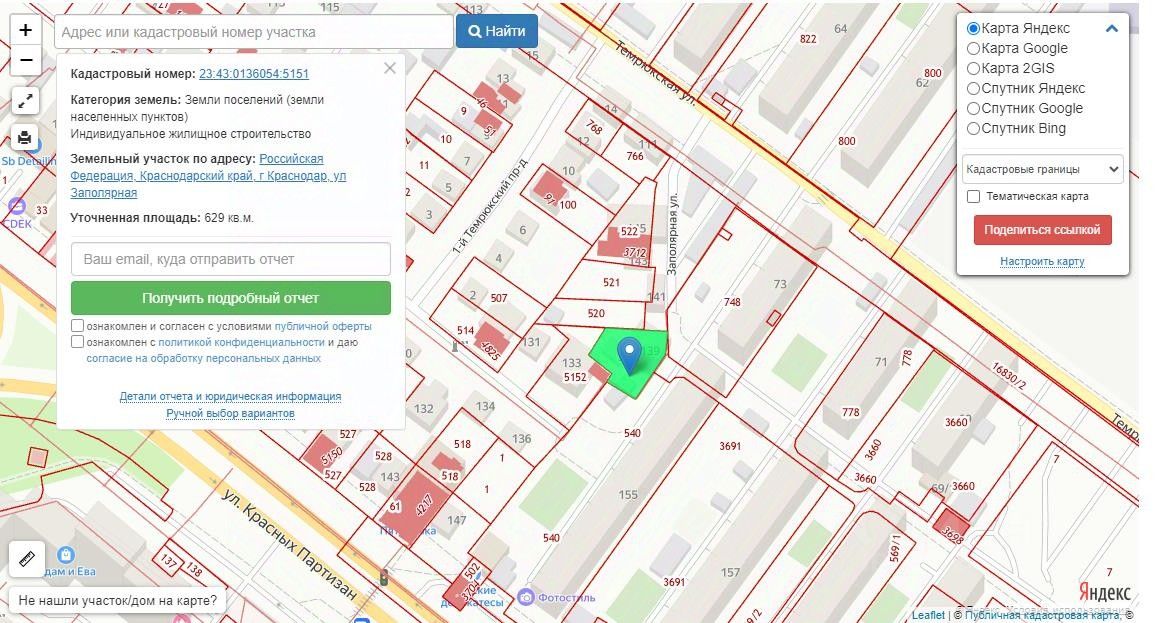Focus the address or cadastral number search field

(254, 32)
